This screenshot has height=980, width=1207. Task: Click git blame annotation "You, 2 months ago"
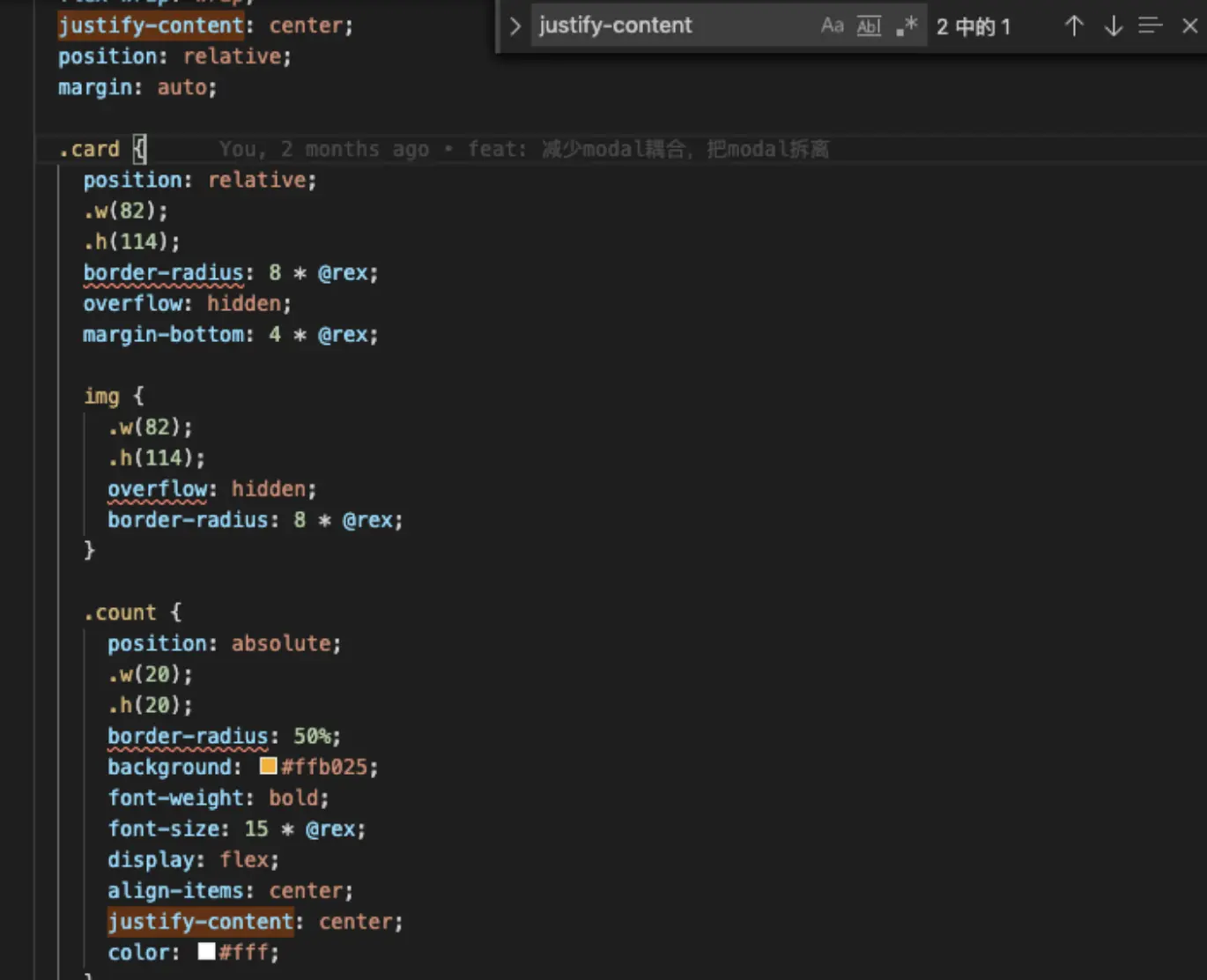pos(324,149)
